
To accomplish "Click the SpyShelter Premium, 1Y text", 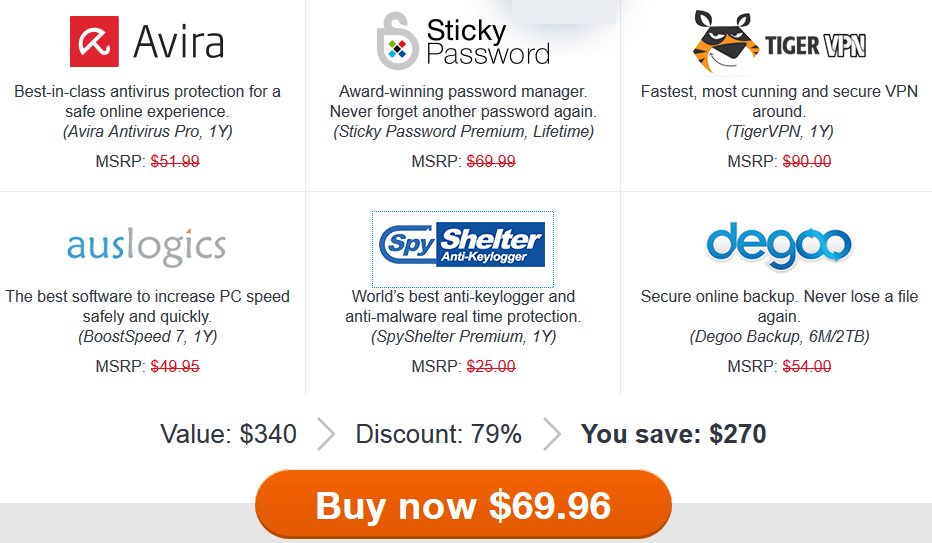I will pyautogui.click(x=463, y=336).
